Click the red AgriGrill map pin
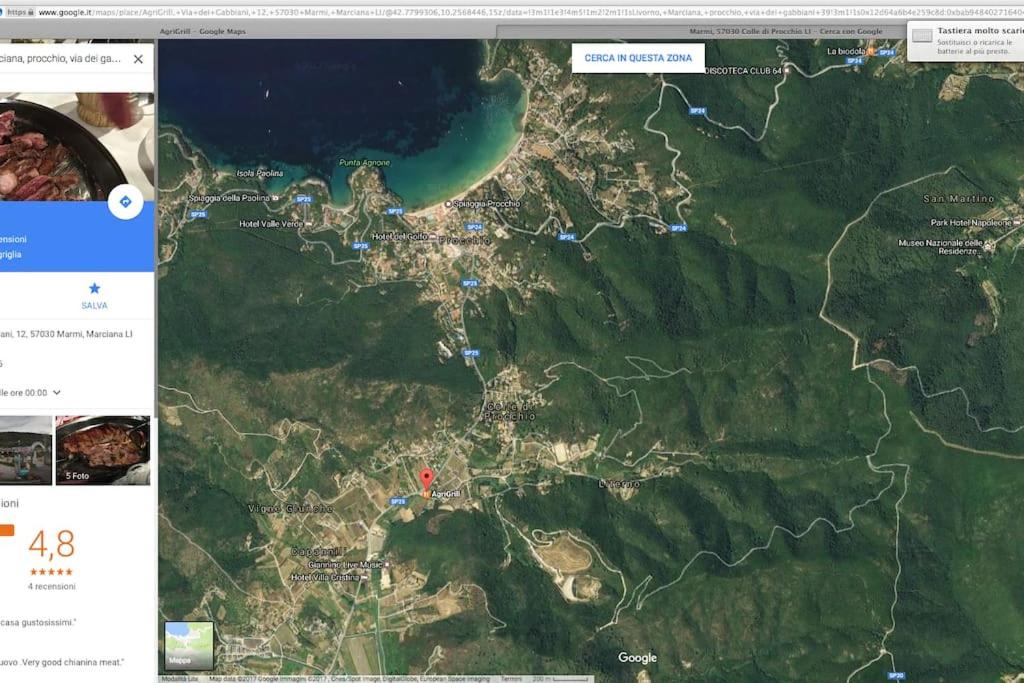 [427, 479]
